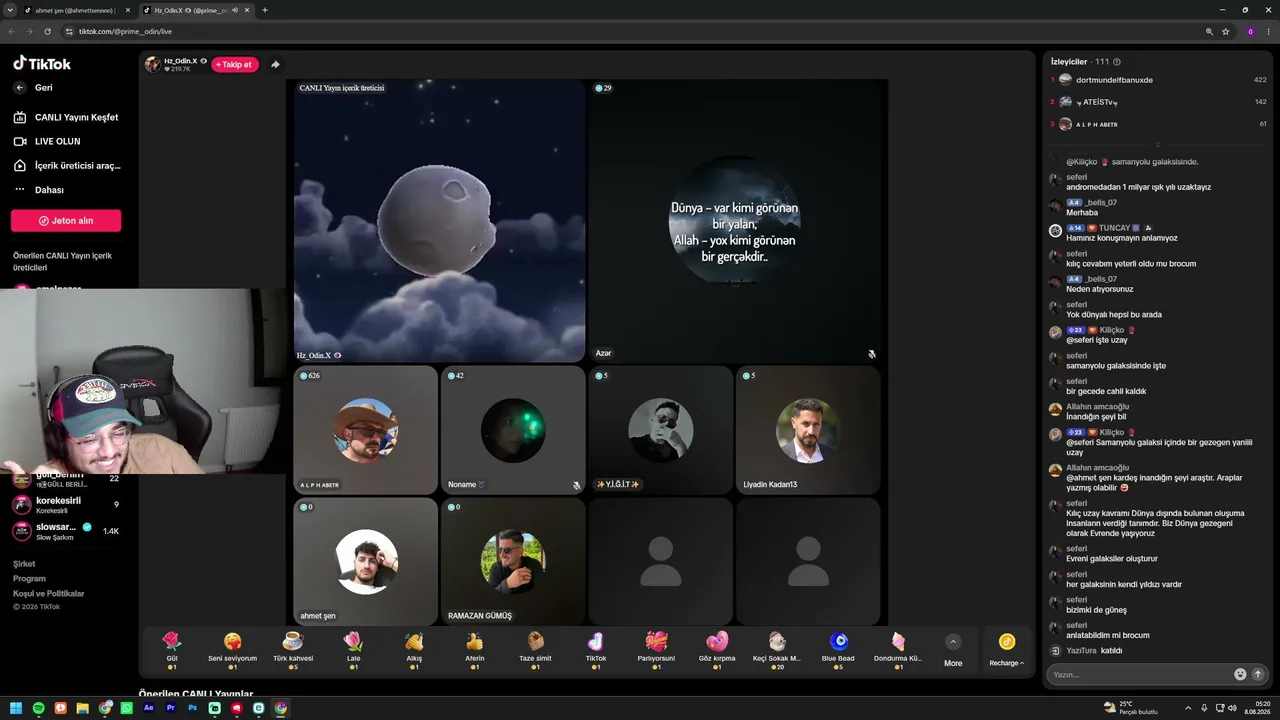Image resolution: width=1280 pixels, height=720 pixels.
Task: Go to LIVE OLUN
Action: pos(47,142)
